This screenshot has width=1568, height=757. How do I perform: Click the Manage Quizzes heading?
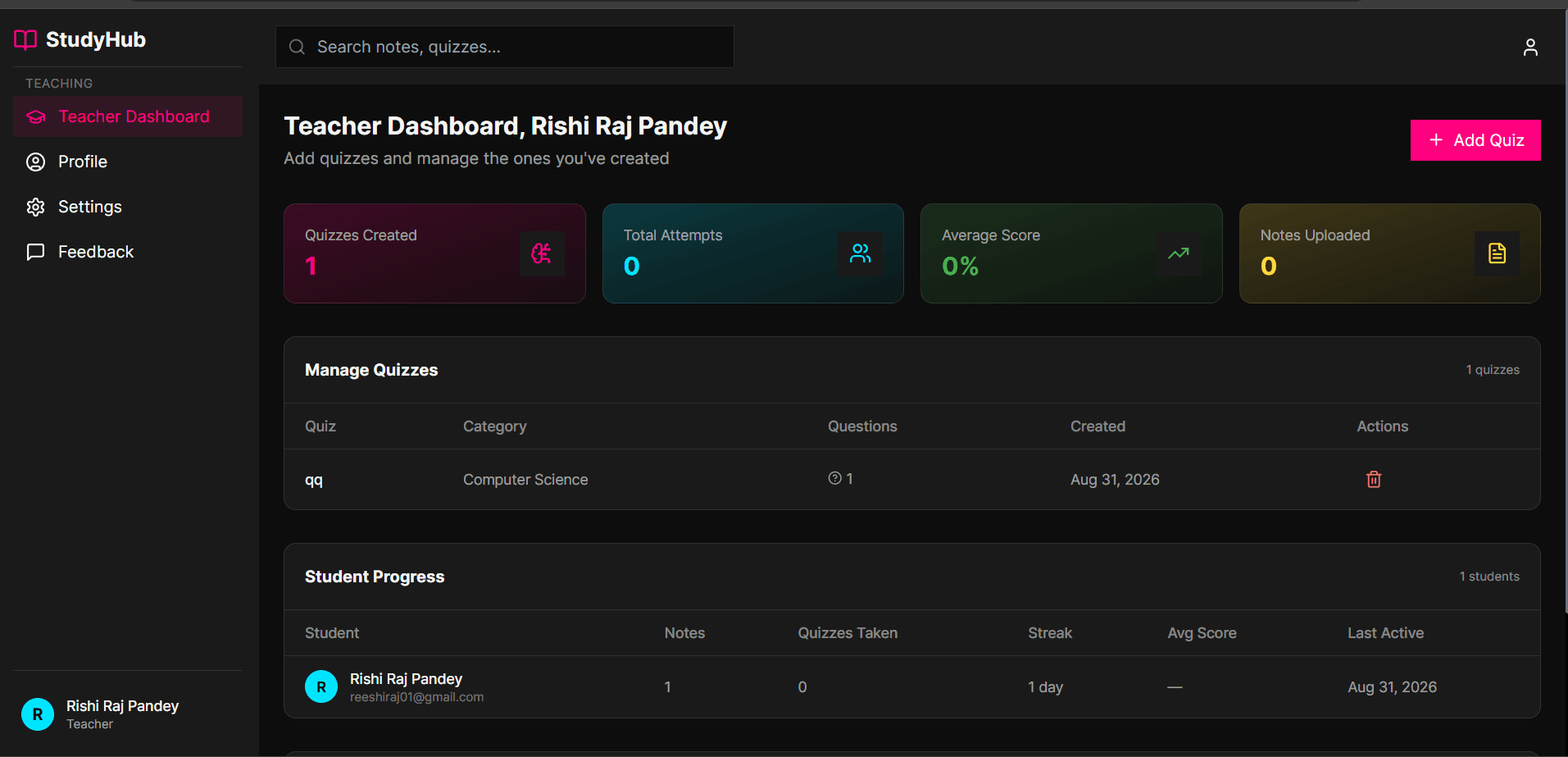pyautogui.click(x=371, y=370)
